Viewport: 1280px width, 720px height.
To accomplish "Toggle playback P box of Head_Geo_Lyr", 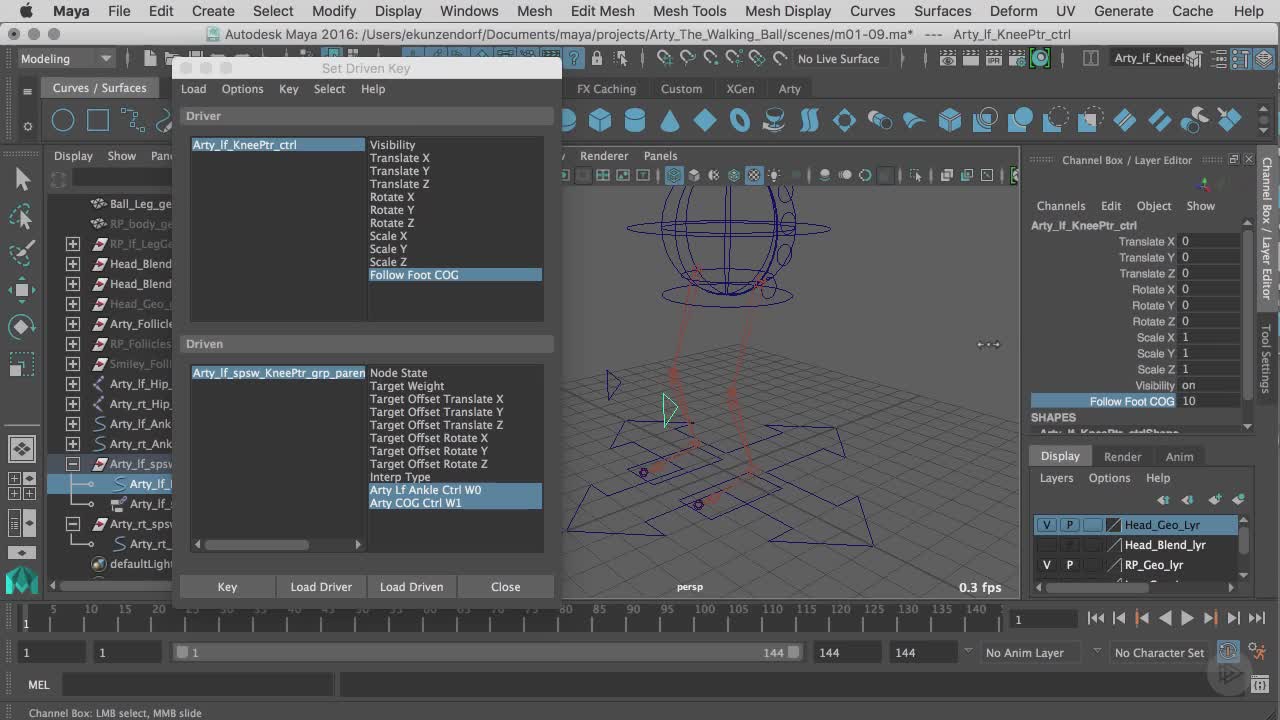I will tap(1069, 525).
